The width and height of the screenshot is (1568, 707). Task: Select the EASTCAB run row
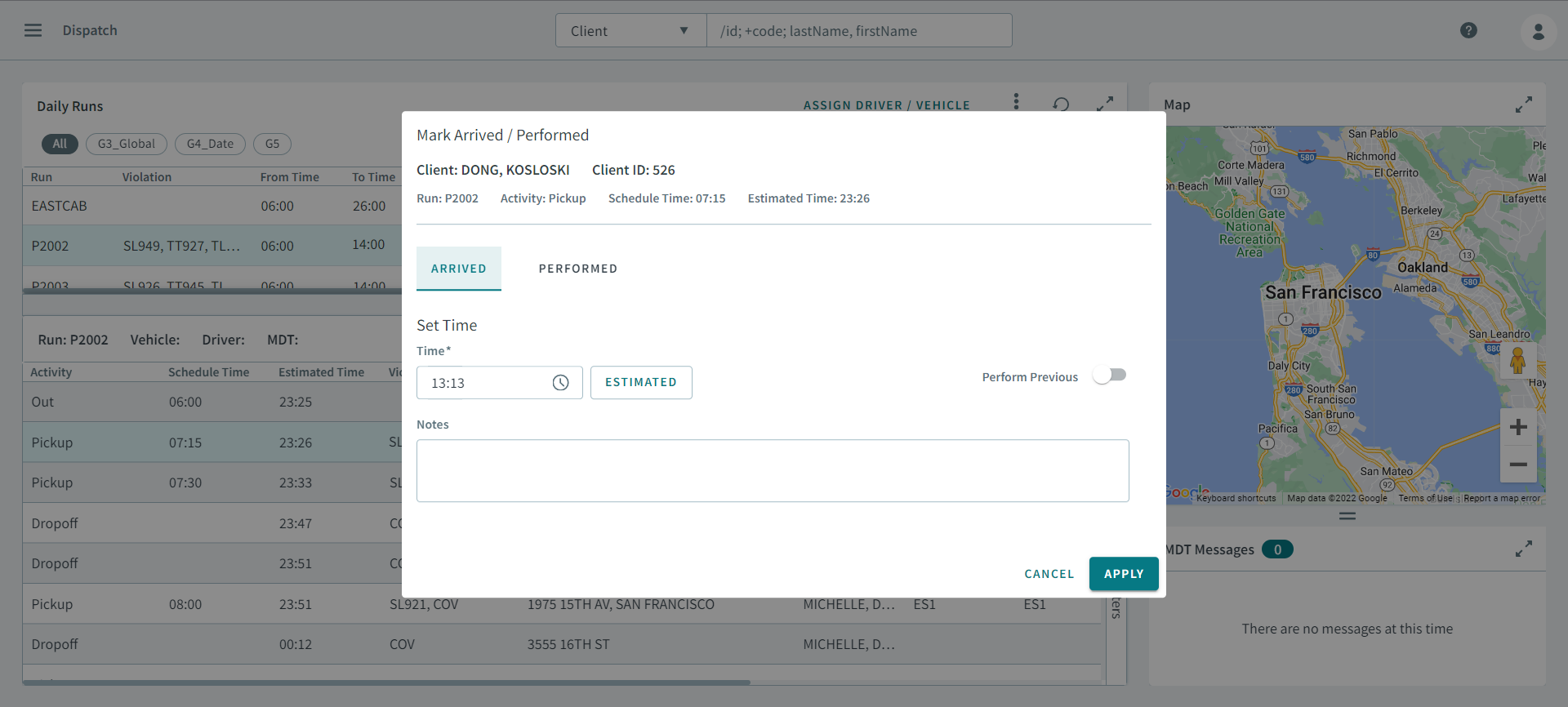point(212,206)
